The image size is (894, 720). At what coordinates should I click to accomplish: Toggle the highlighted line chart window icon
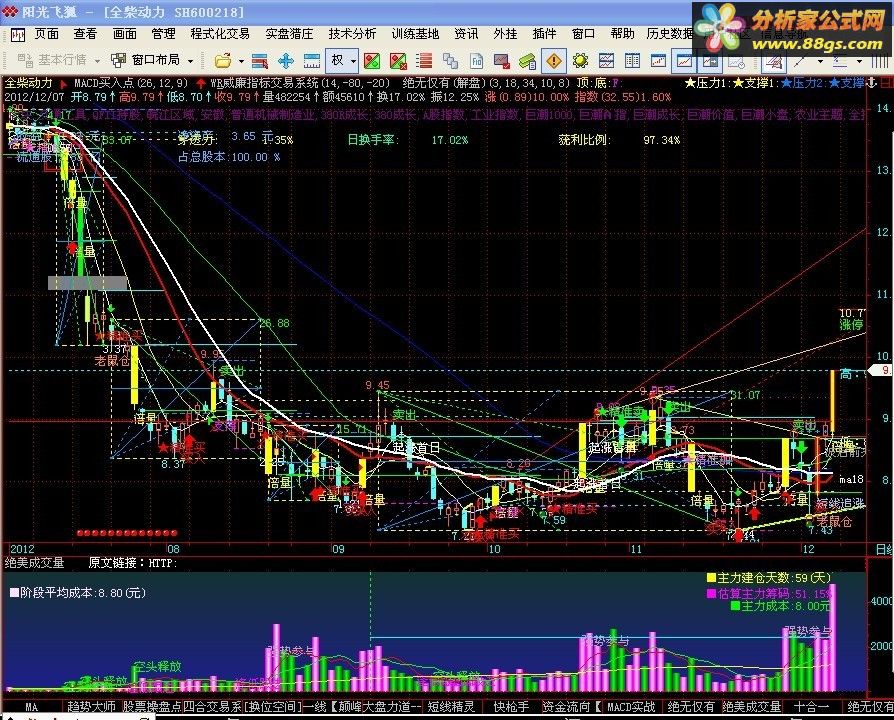(x=684, y=61)
